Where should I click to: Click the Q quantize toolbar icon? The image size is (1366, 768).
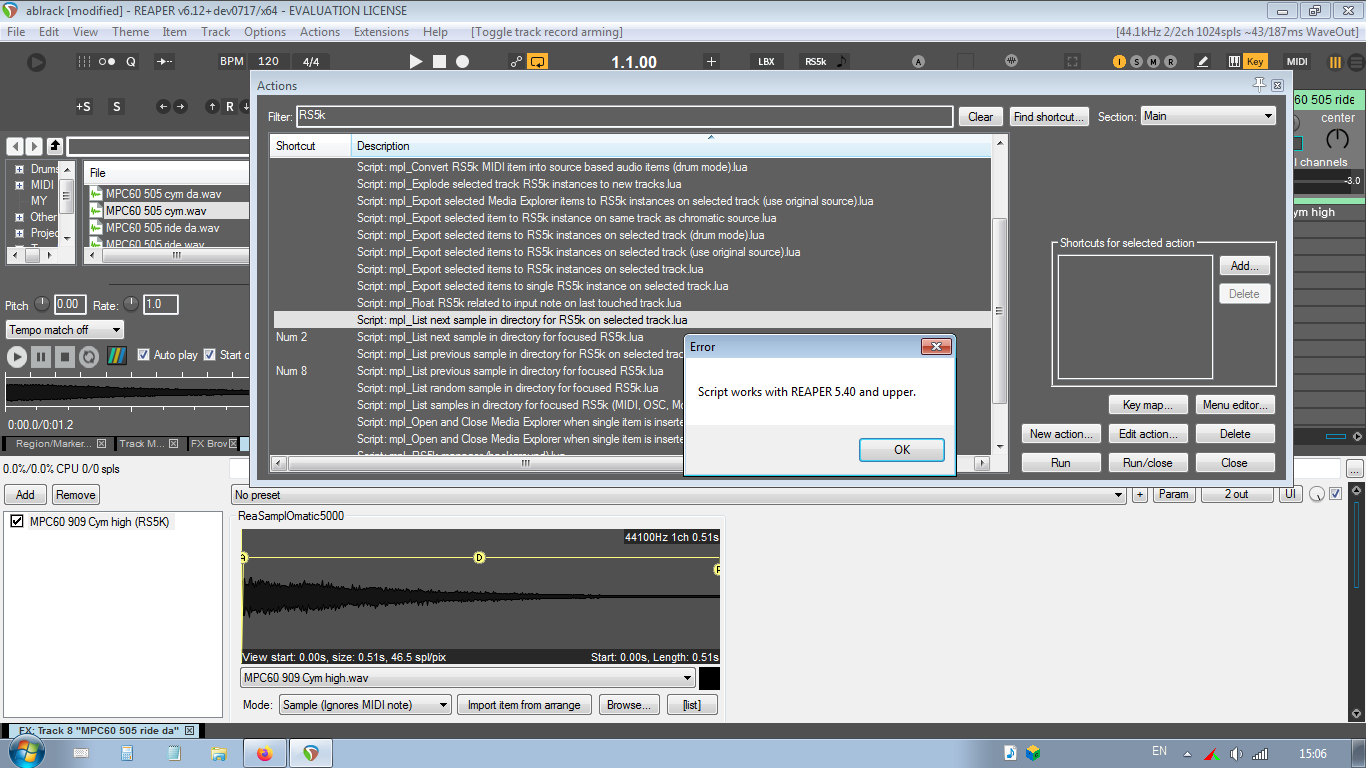click(x=131, y=62)
